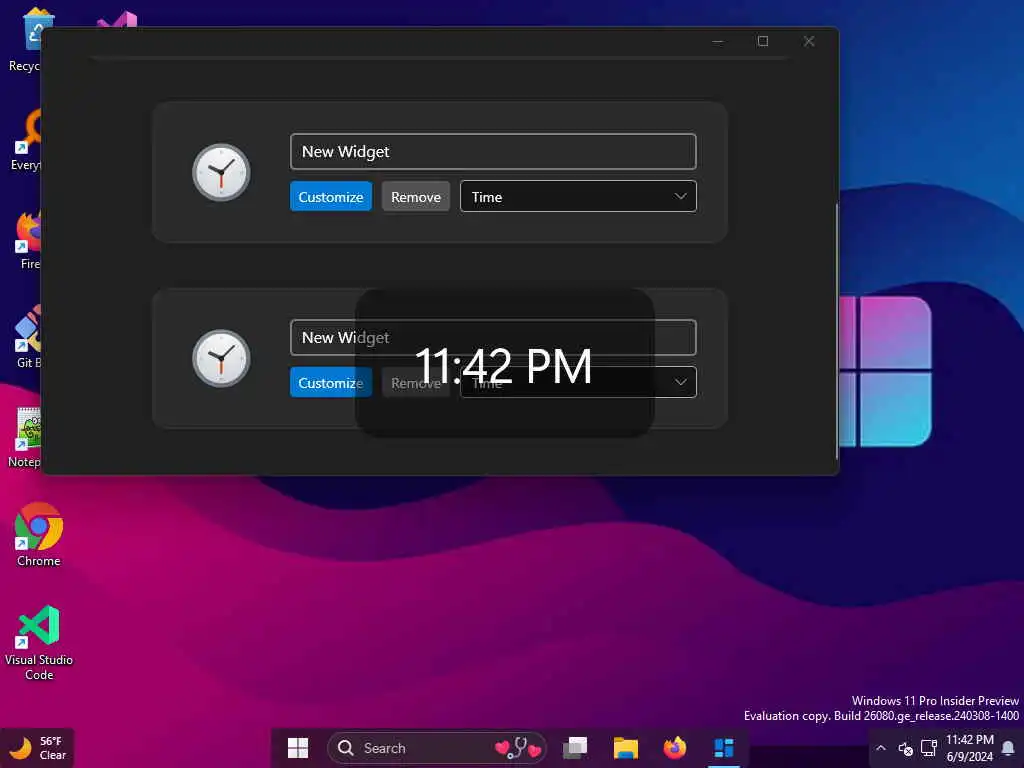Screen dimensions: 1024x768
Task: Launch Firefox from the taskbar
Action: 675,748
